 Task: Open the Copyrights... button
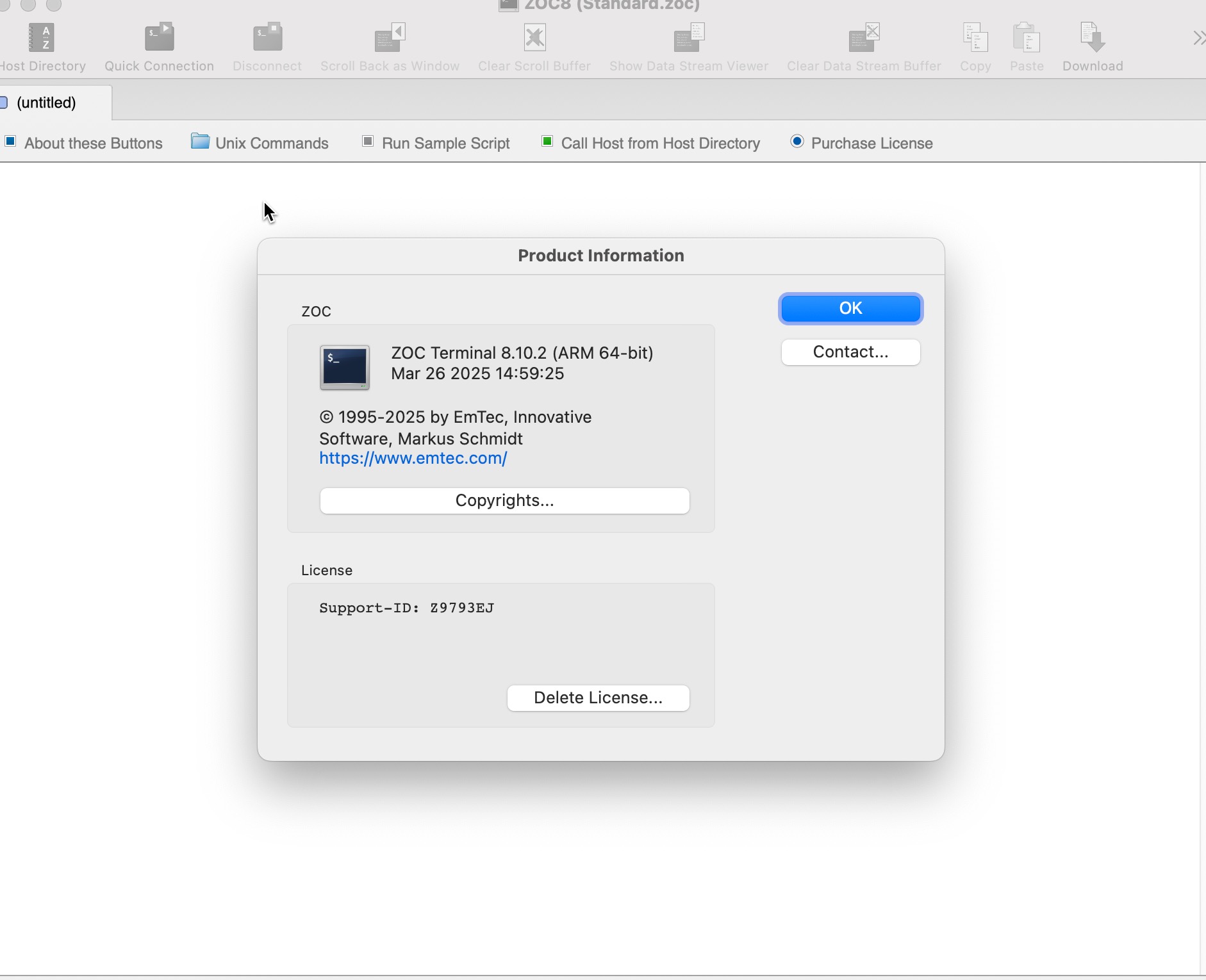[504, 501]
